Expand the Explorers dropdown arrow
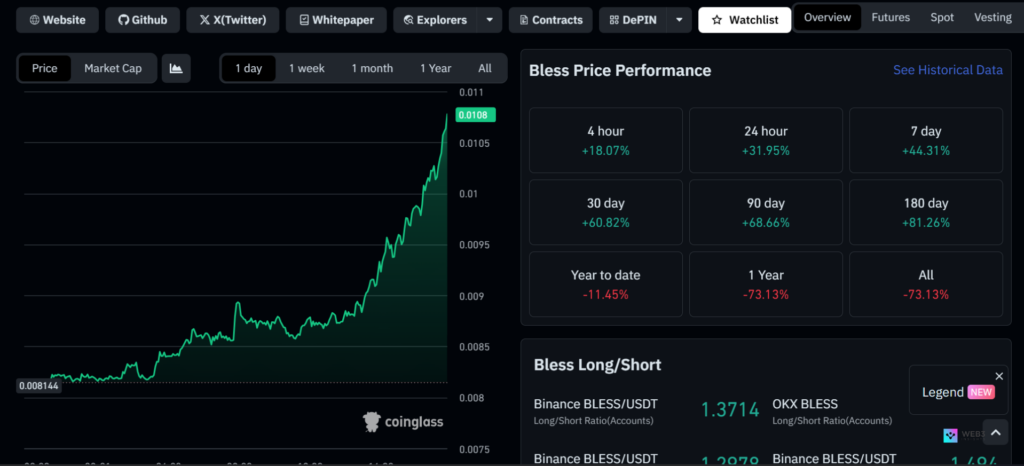The width and height of the screenshot is (1024, 466). click(x=490, y=20)
